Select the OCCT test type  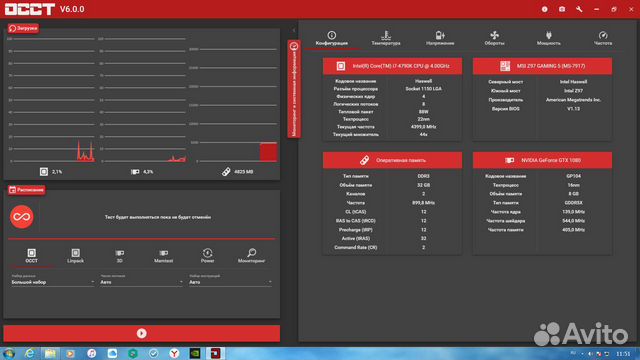[x=31, y=256]
